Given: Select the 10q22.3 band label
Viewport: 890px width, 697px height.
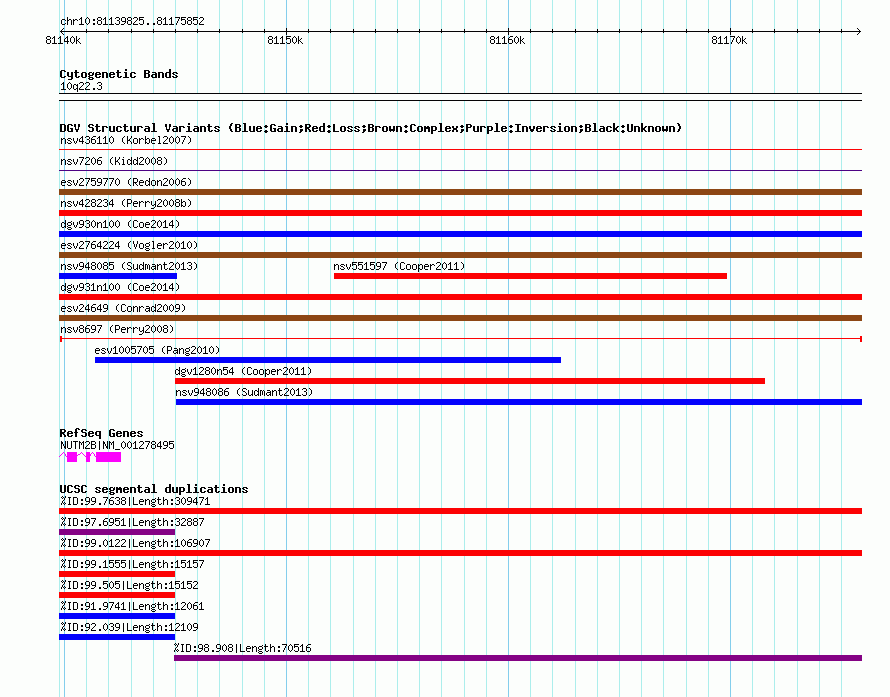Looking at the screenshot, I should pyautogui.click(x=81, y=86).
